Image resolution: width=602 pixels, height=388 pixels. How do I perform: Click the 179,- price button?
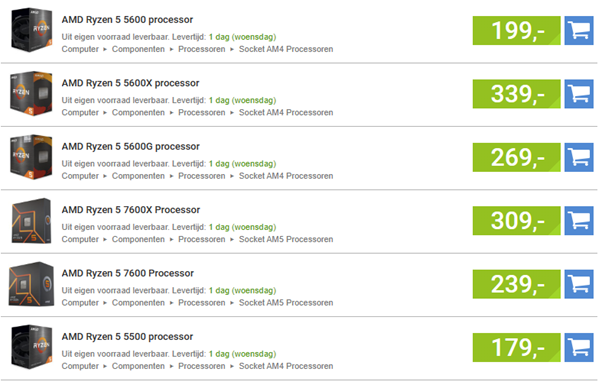coord(516,347)
